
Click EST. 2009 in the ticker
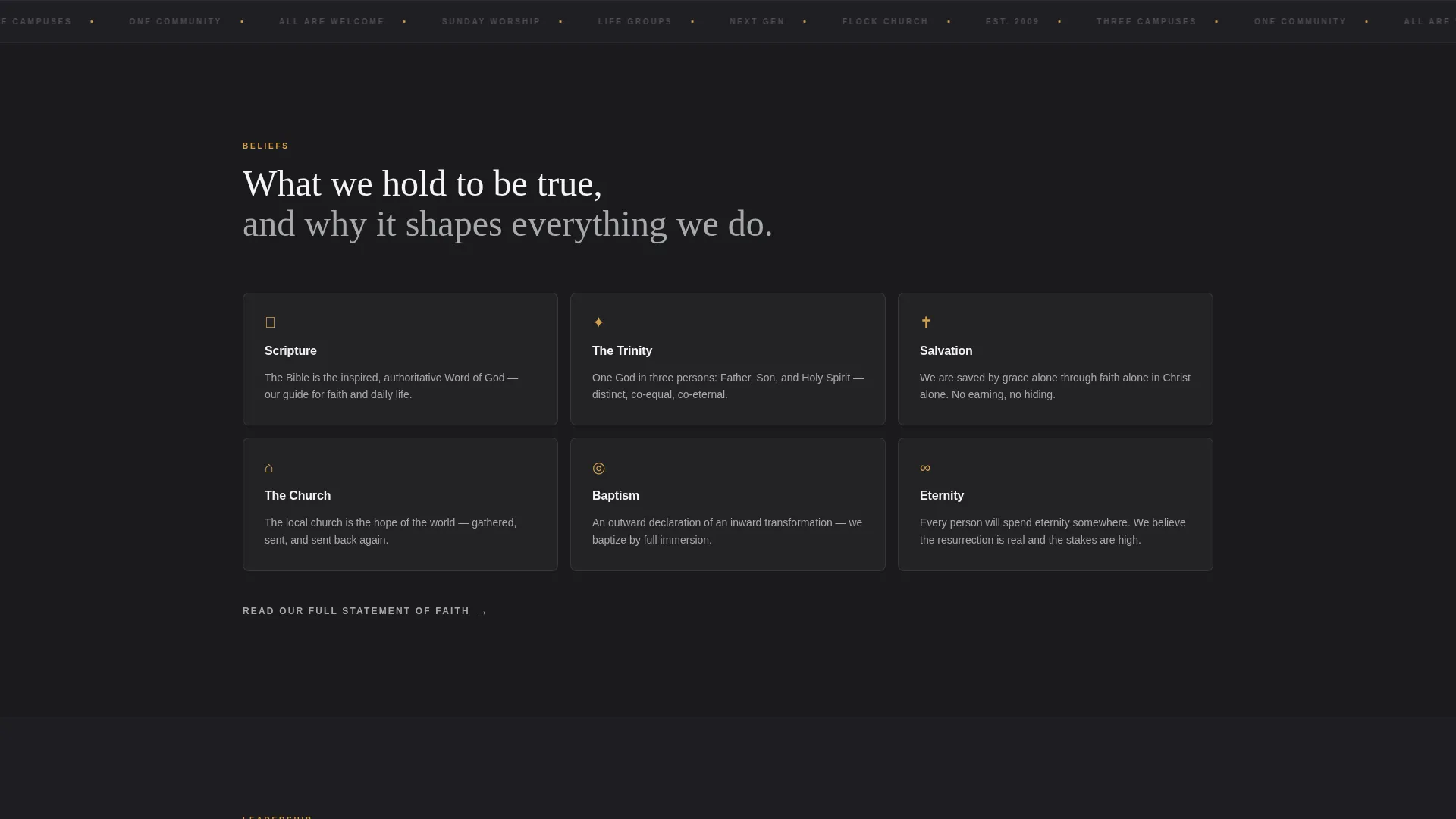(1012, 21)
